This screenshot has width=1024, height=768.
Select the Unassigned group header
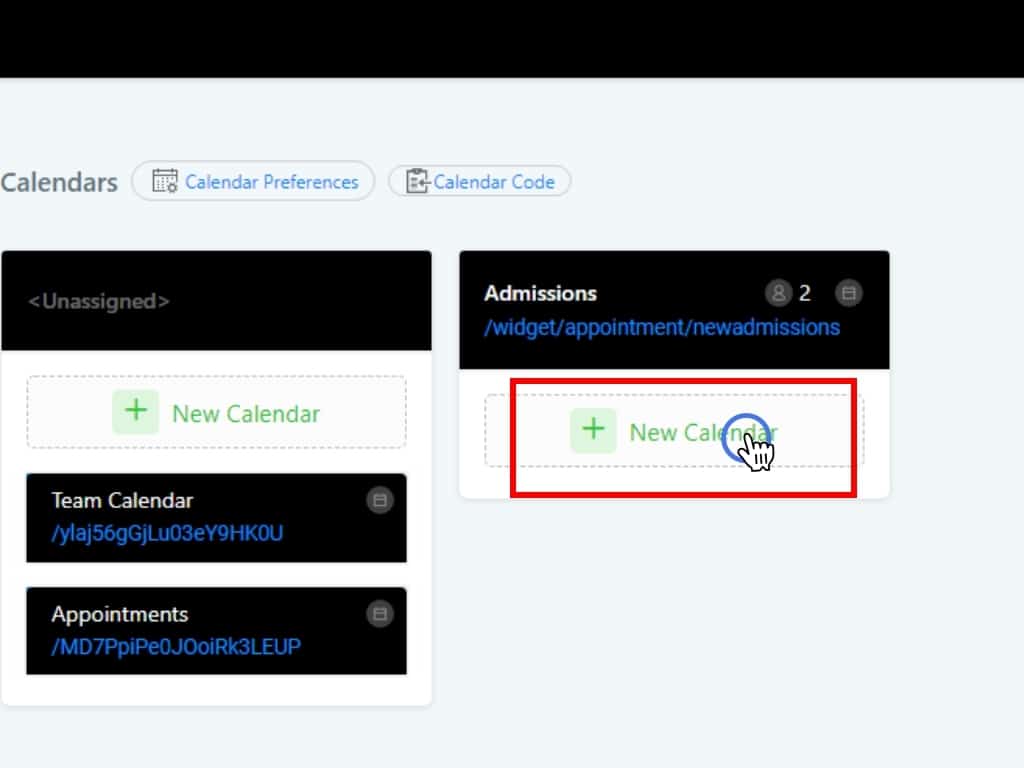tap(98, 301)
